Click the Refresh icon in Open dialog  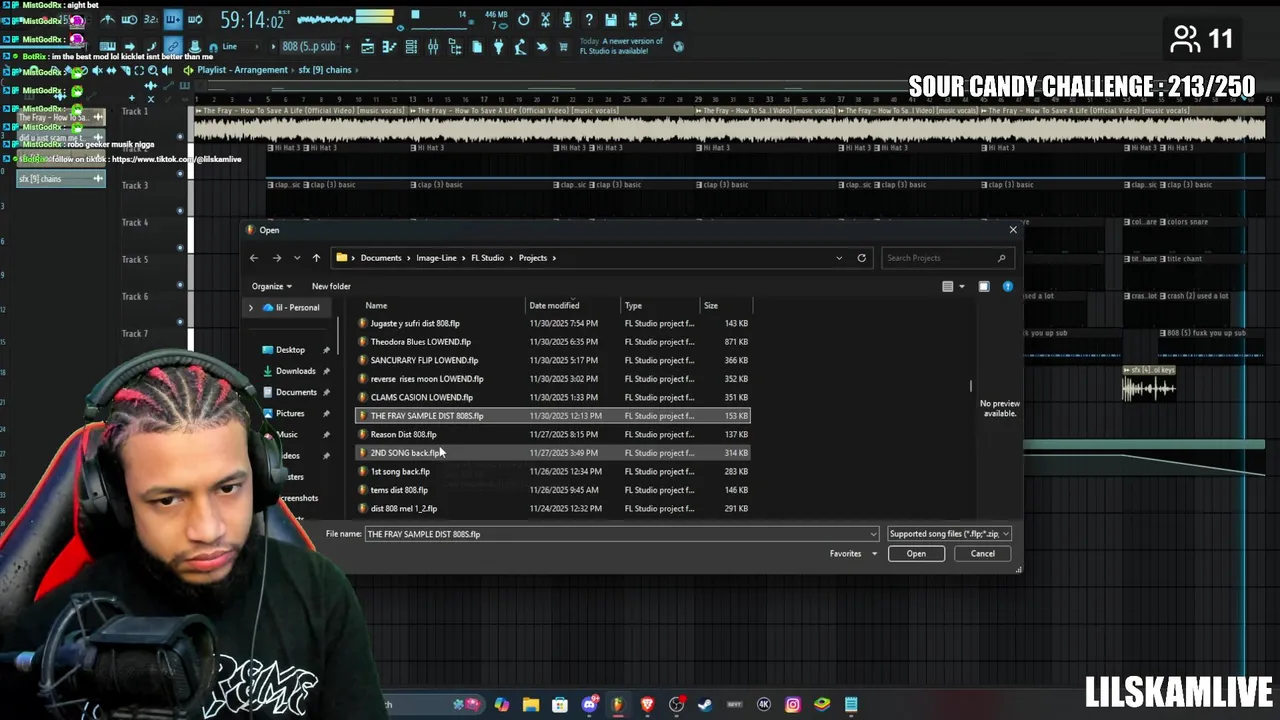pos(861,258)
